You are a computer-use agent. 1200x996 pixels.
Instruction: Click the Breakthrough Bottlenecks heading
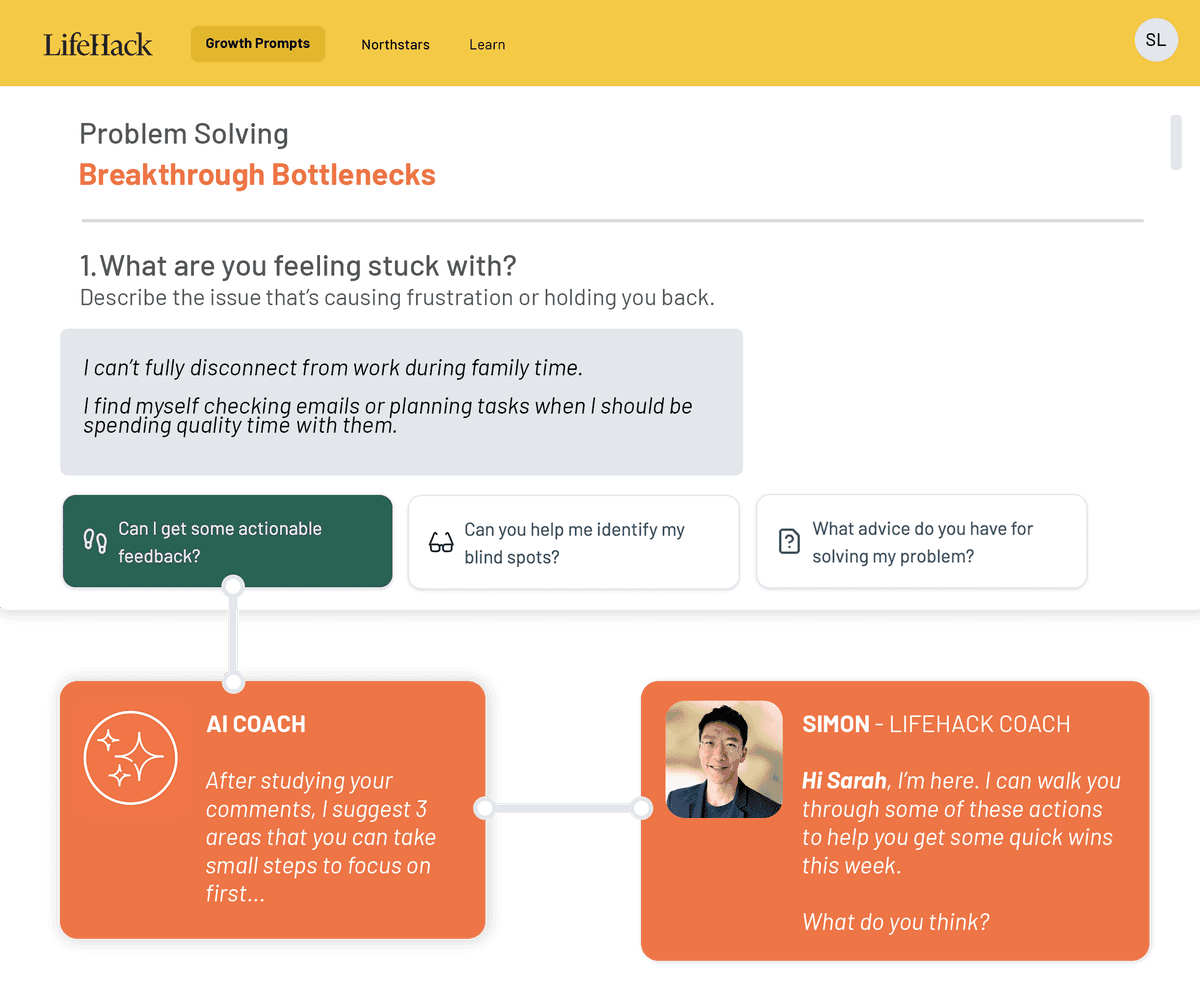click(257, 175)
